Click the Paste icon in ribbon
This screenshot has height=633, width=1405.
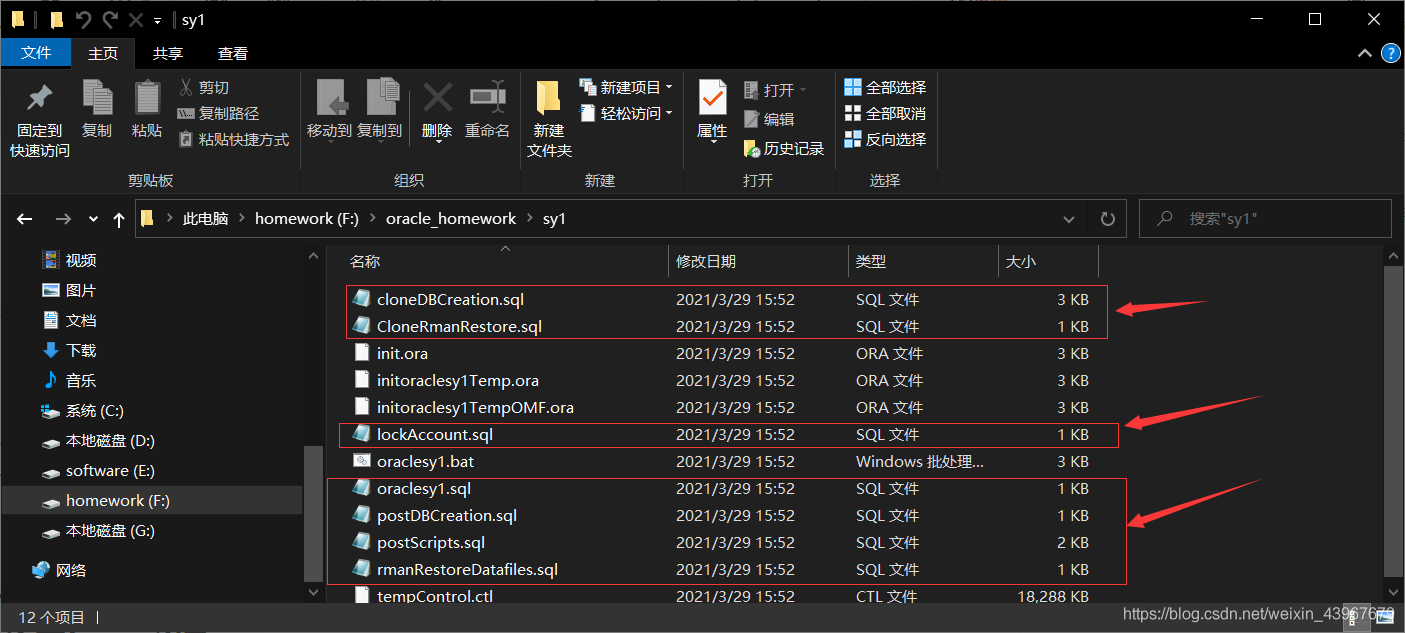point(147,98)
